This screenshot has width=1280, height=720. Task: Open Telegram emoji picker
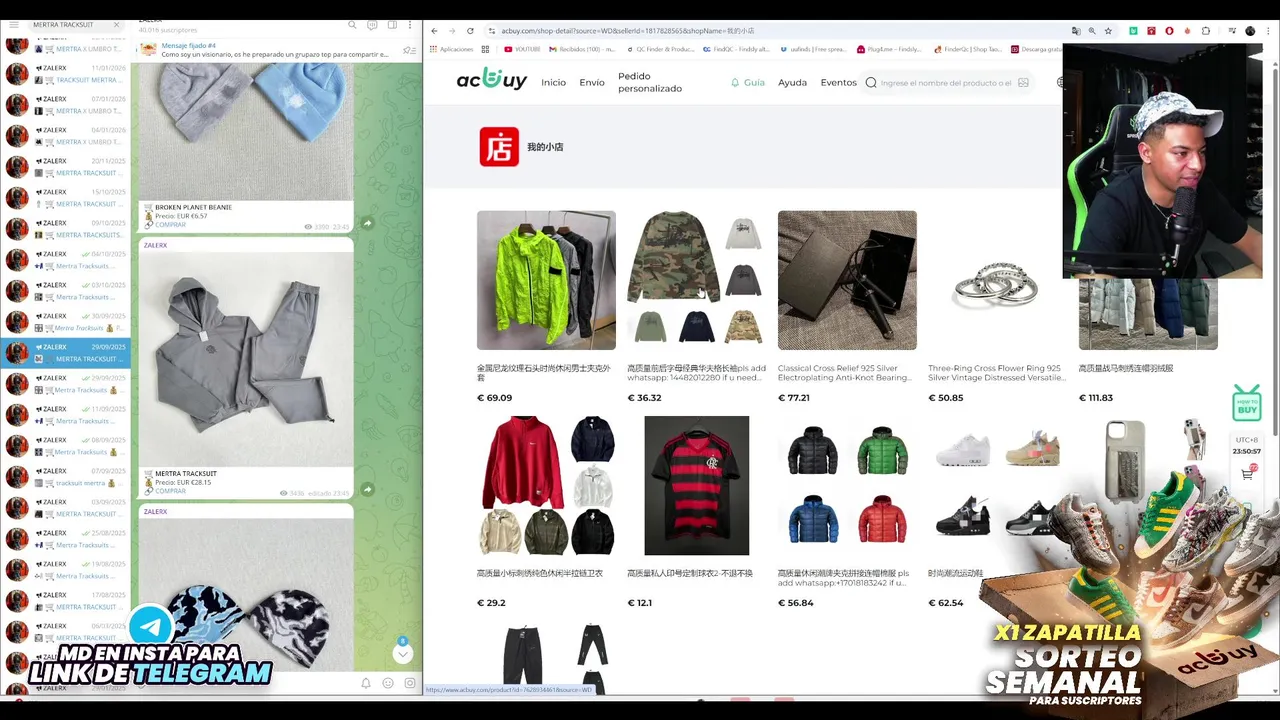pos(388,683)
